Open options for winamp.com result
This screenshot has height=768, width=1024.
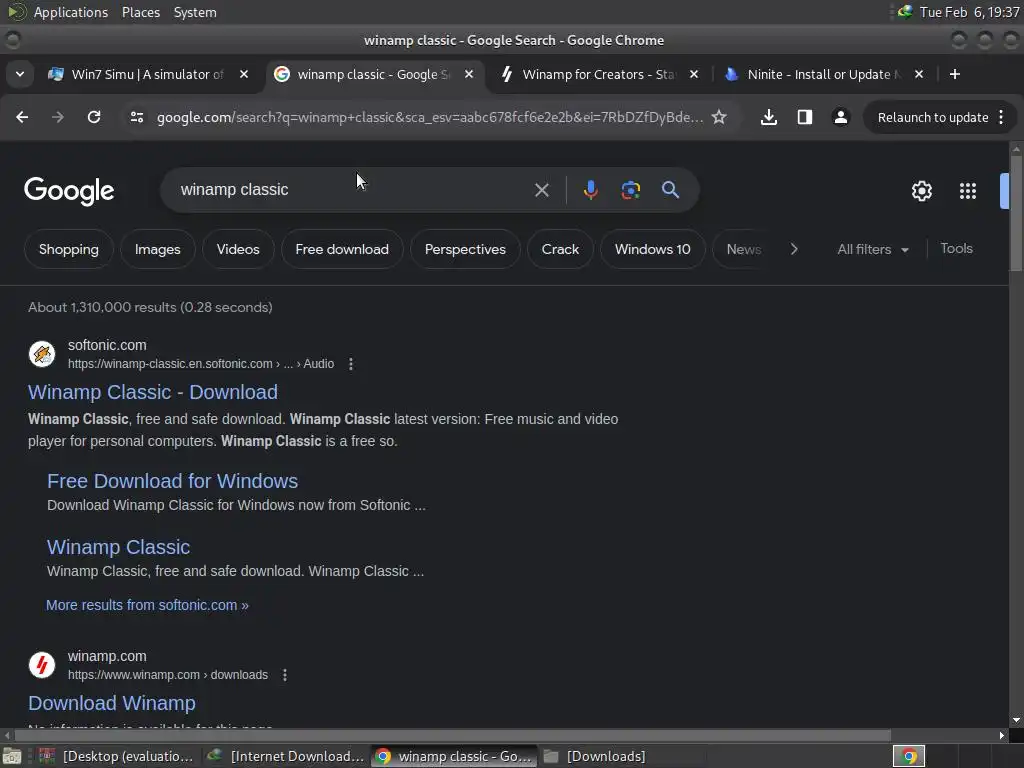pos(285,675)
